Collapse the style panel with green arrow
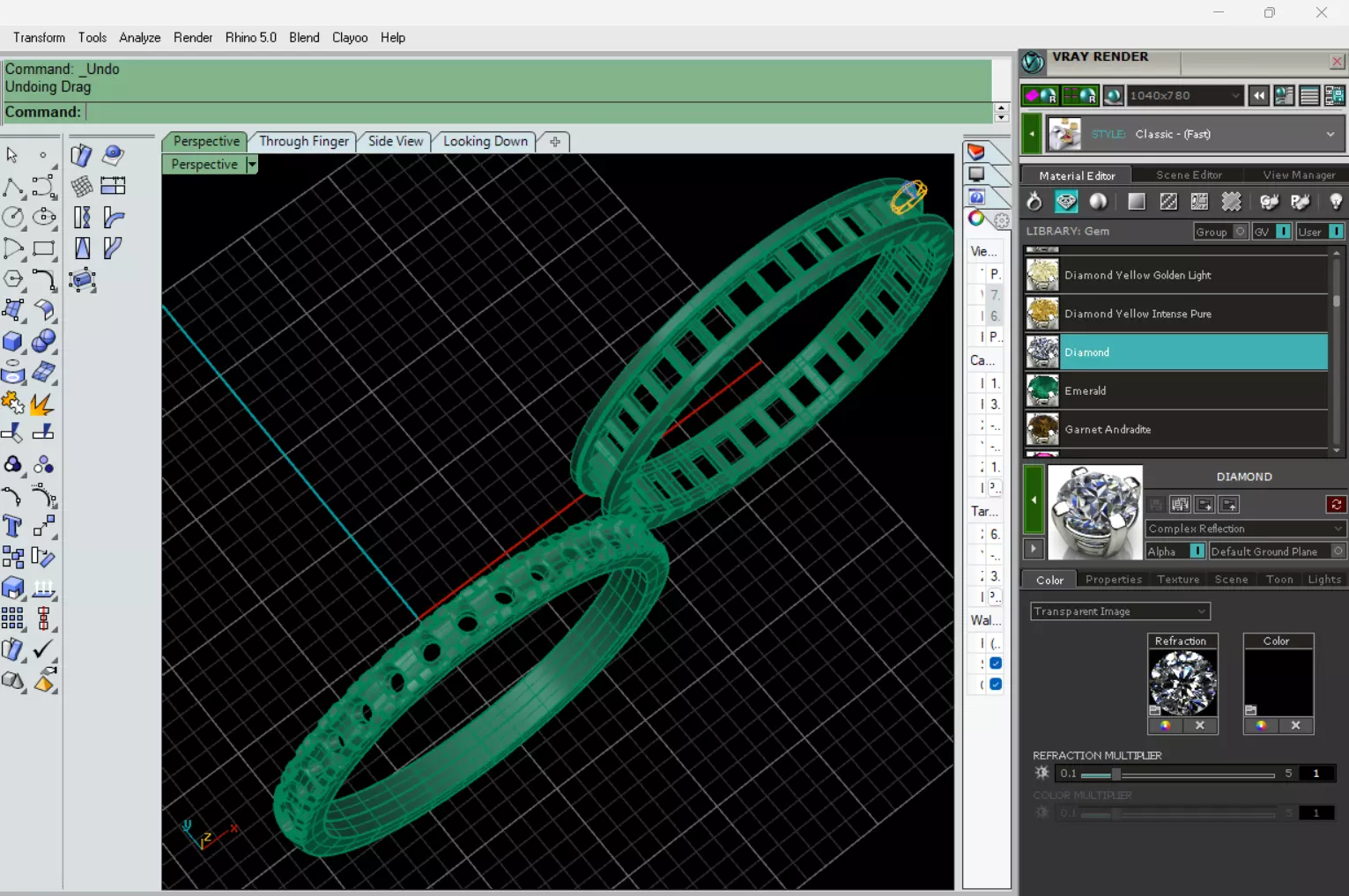Screen dimensions: 1349x896 click(x=1032, y=135)
